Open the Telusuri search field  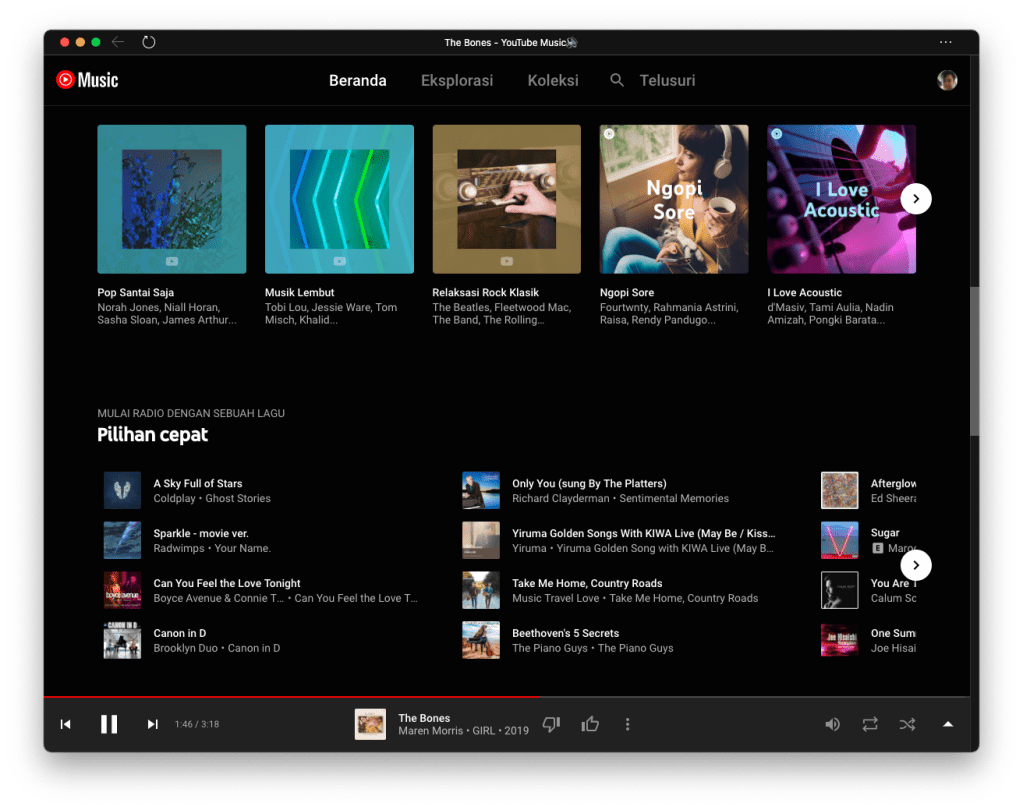(666, 80)
